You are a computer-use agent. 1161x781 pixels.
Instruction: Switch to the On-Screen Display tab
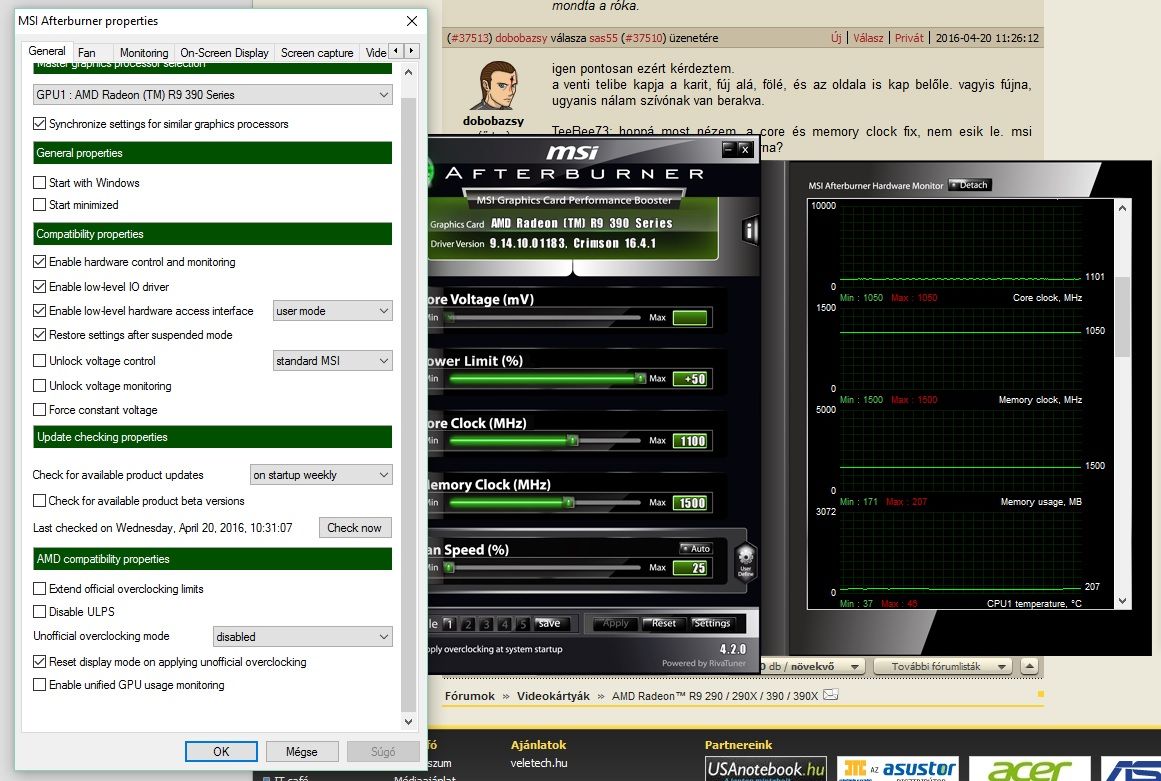[224, 53]
